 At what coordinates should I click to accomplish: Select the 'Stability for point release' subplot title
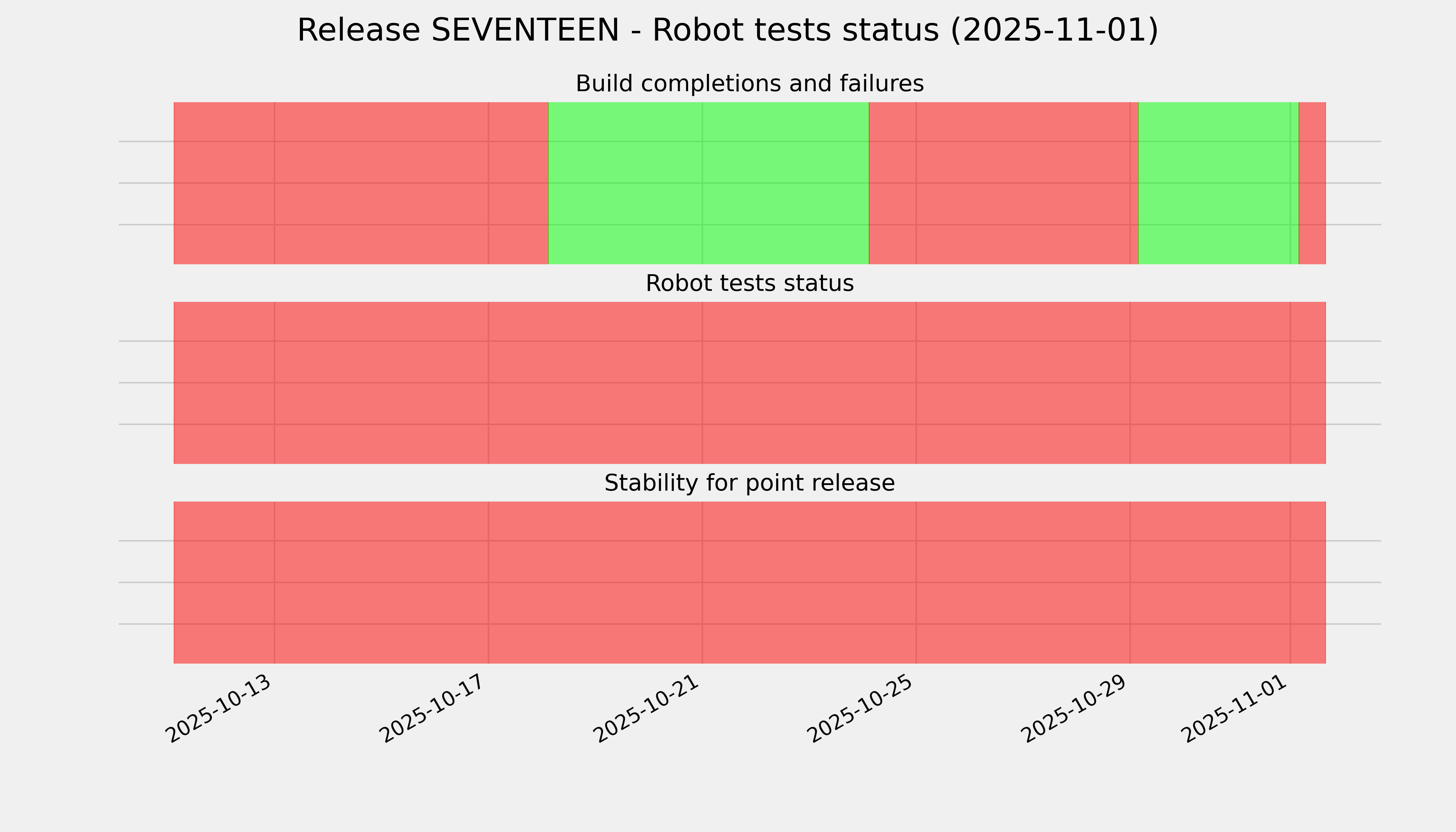click(x=749, y=484)
